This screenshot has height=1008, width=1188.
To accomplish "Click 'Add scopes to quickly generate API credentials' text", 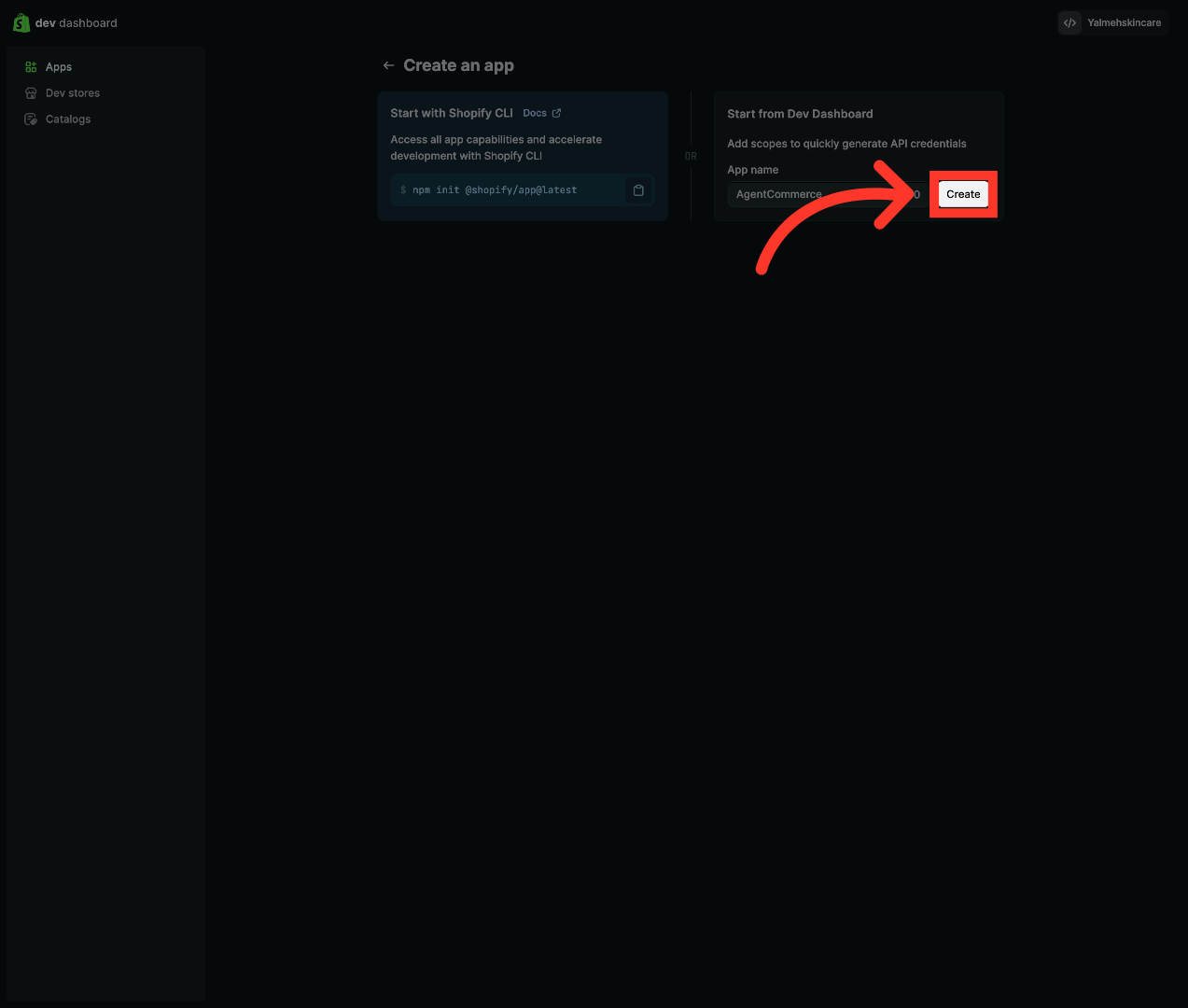I will click(846, 144).
